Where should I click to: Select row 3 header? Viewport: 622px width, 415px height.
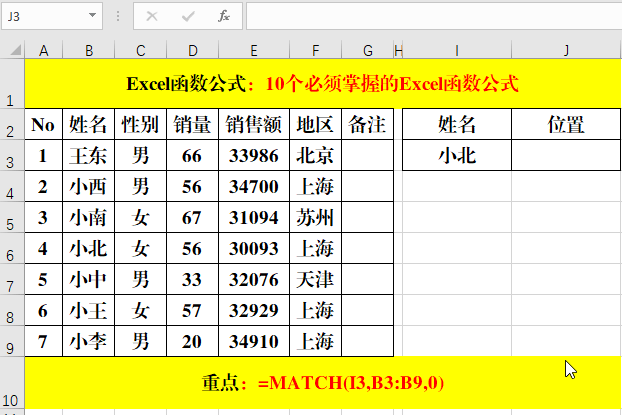pos(12,155)
